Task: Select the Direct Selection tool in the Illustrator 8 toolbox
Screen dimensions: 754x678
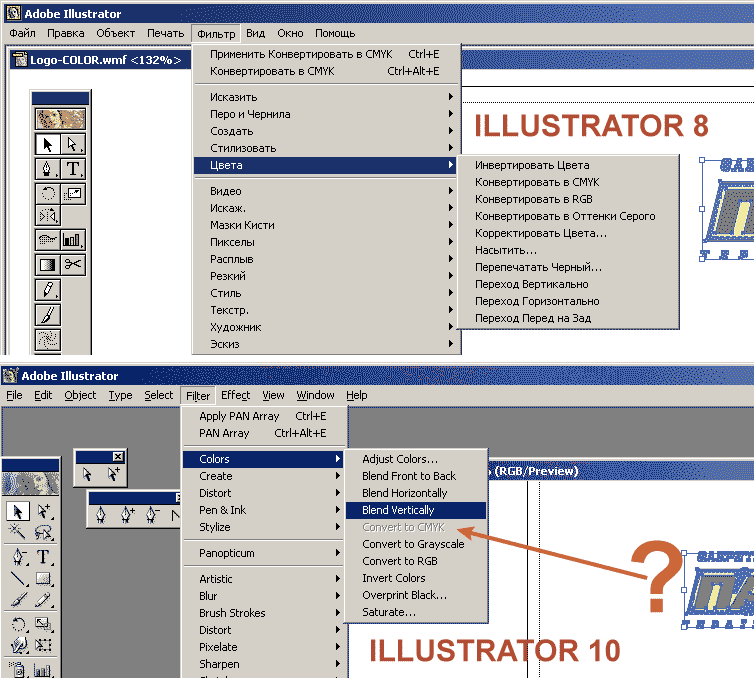Action: [x=73, y=144]
